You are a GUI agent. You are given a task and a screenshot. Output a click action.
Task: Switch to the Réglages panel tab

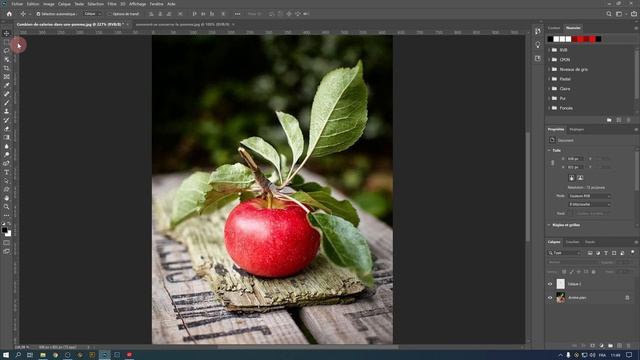click(577, 129)
